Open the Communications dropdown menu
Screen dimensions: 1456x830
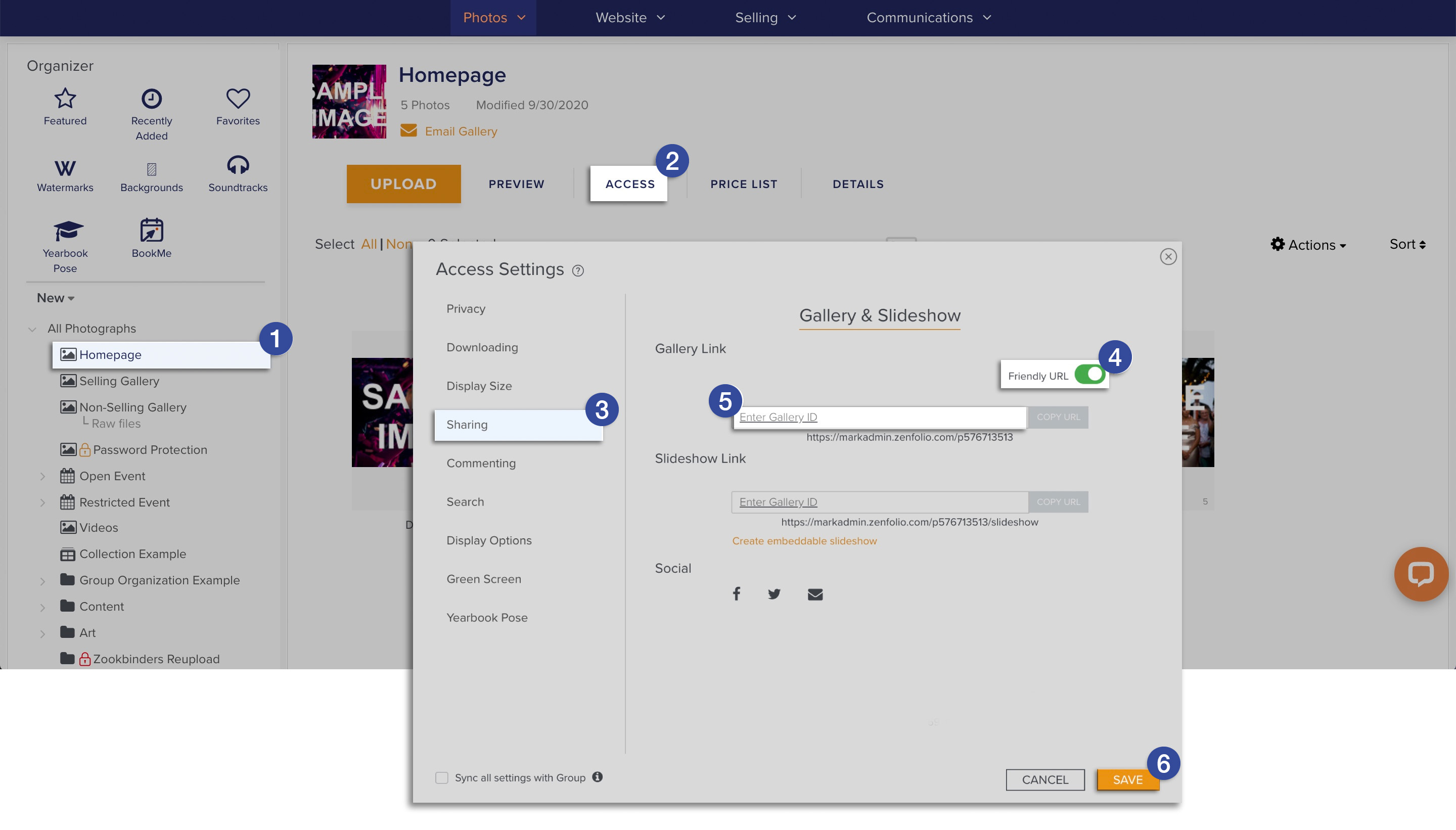coord(929,18)
